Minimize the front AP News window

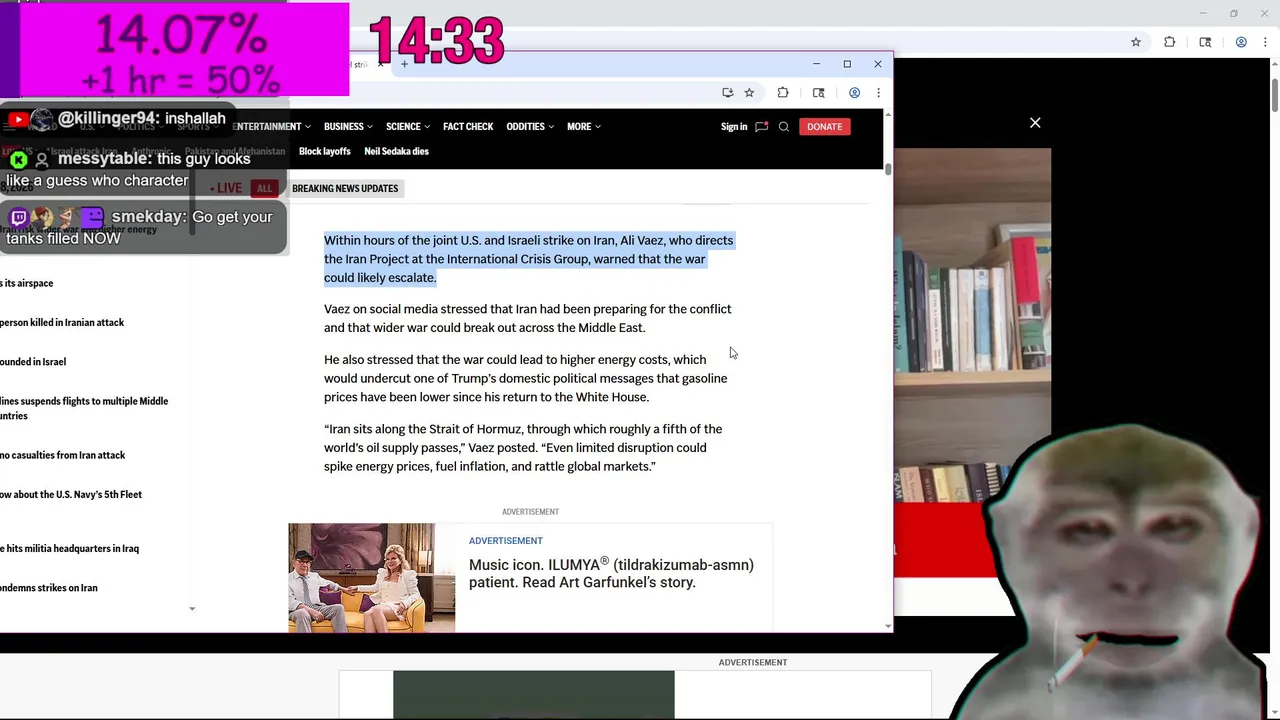pos(816,64)
